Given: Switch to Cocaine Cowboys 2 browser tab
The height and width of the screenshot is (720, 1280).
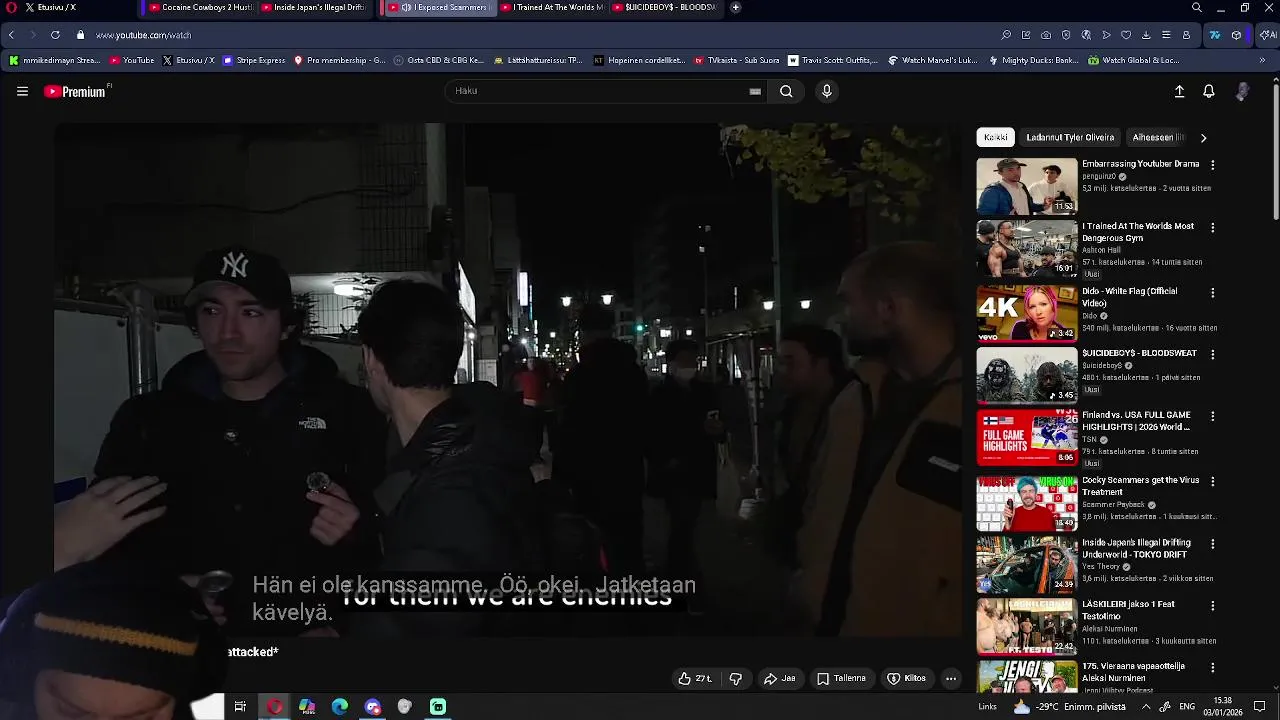Looking at the screenshot, I should pyautogui.click(x=200, y=7).
